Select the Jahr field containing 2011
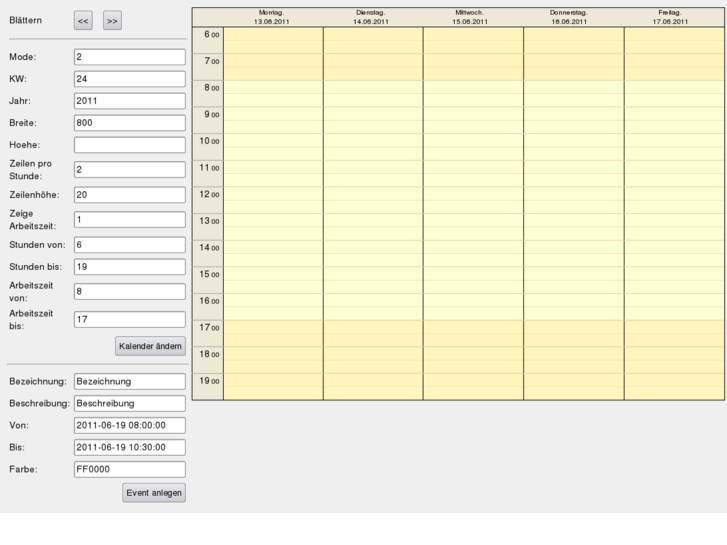The height and width of the screenshot is (545, 727). [130, 101]
